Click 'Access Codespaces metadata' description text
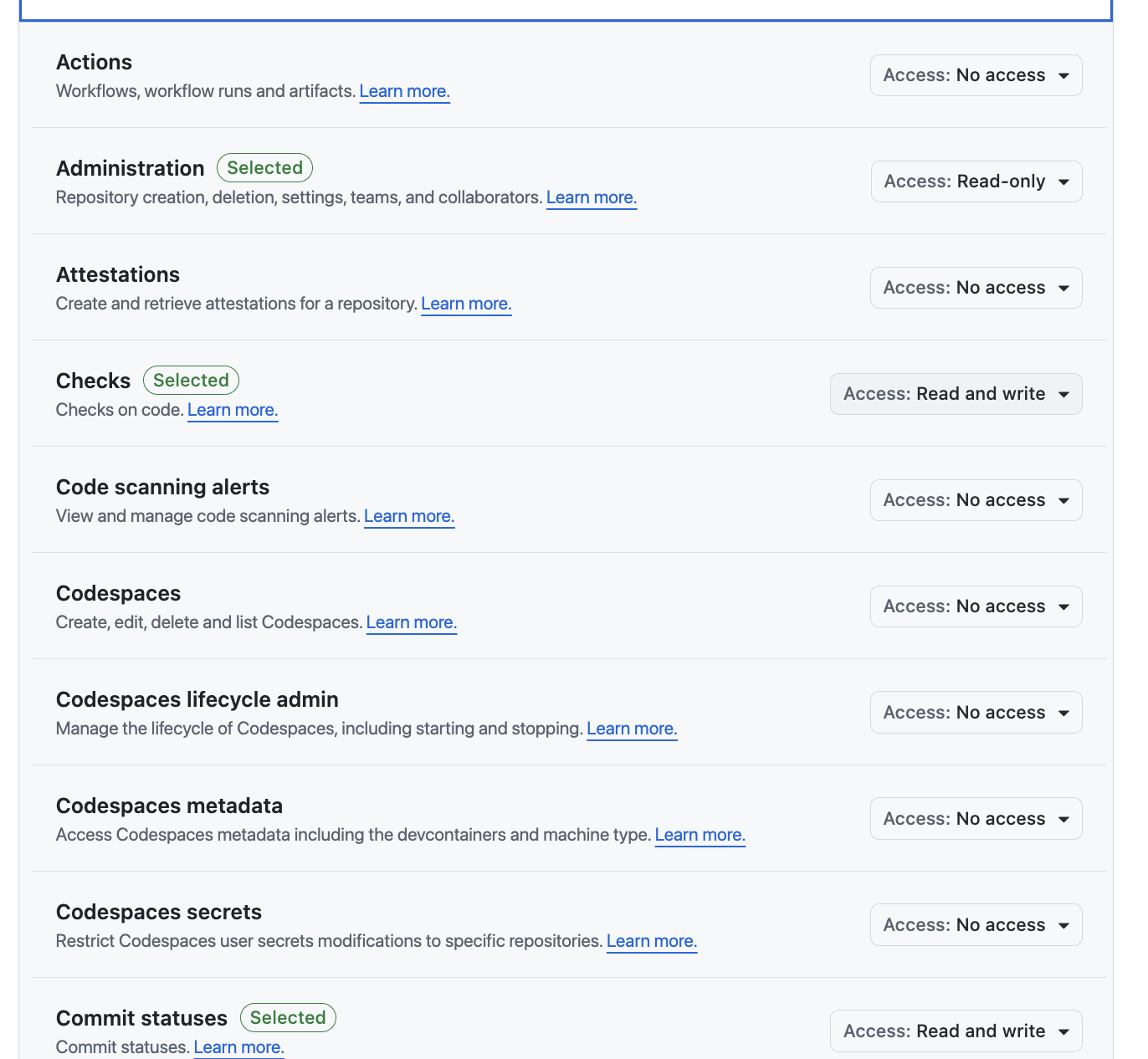1148x1059 pixels. click(x=353, y=835)
